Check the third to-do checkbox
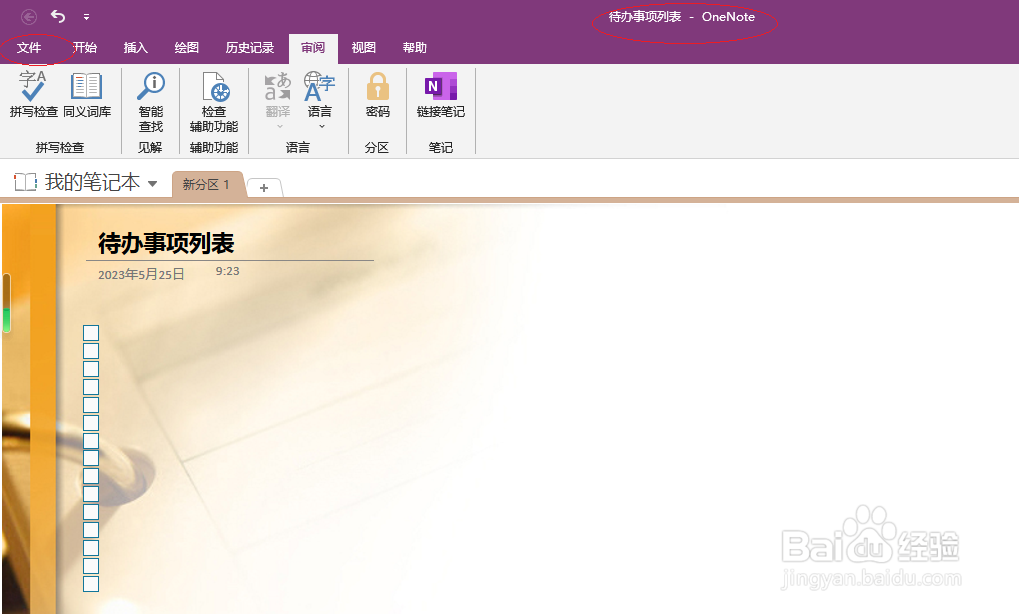This screenshot has width=1019, height=614. pos(91,368)
